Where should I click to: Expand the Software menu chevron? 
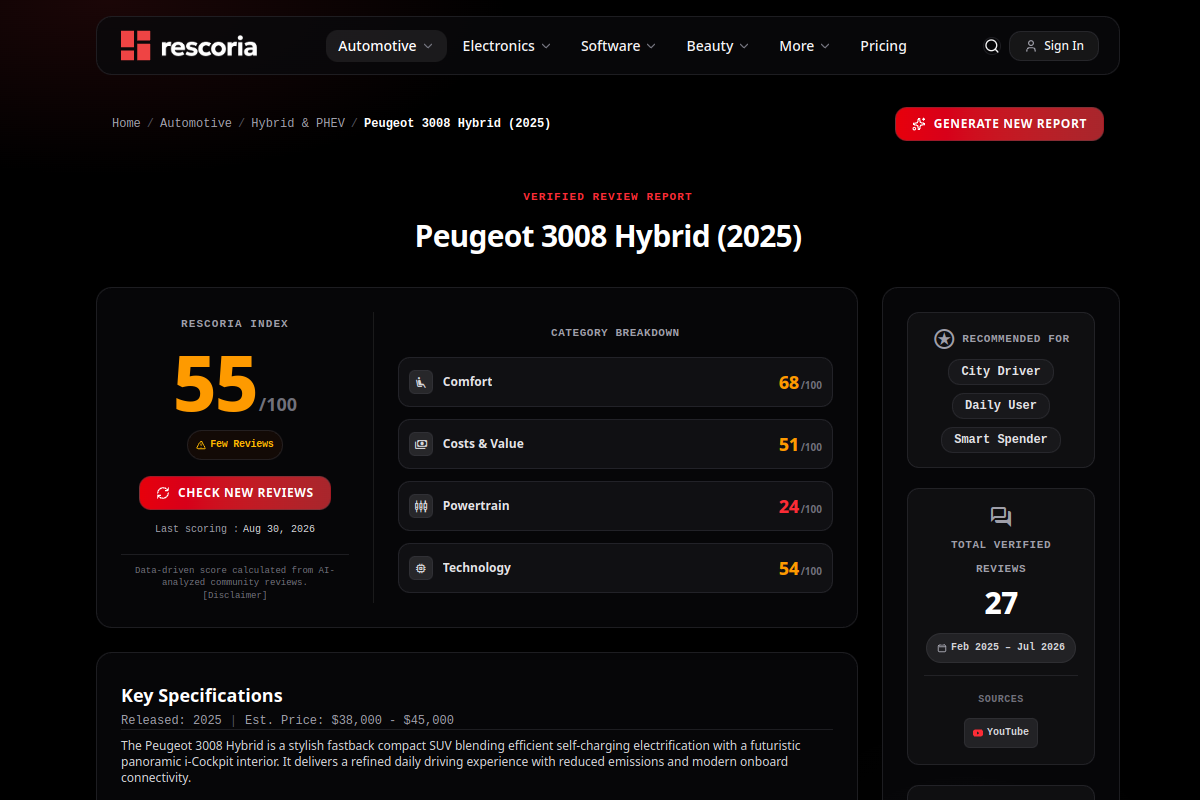[651, 46]
